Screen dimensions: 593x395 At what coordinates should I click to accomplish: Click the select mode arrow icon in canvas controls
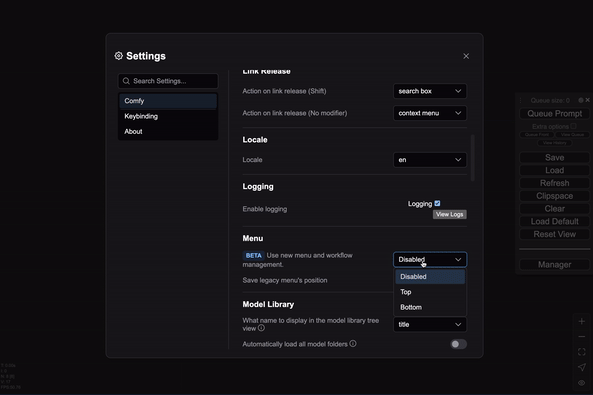click(582, 367)
